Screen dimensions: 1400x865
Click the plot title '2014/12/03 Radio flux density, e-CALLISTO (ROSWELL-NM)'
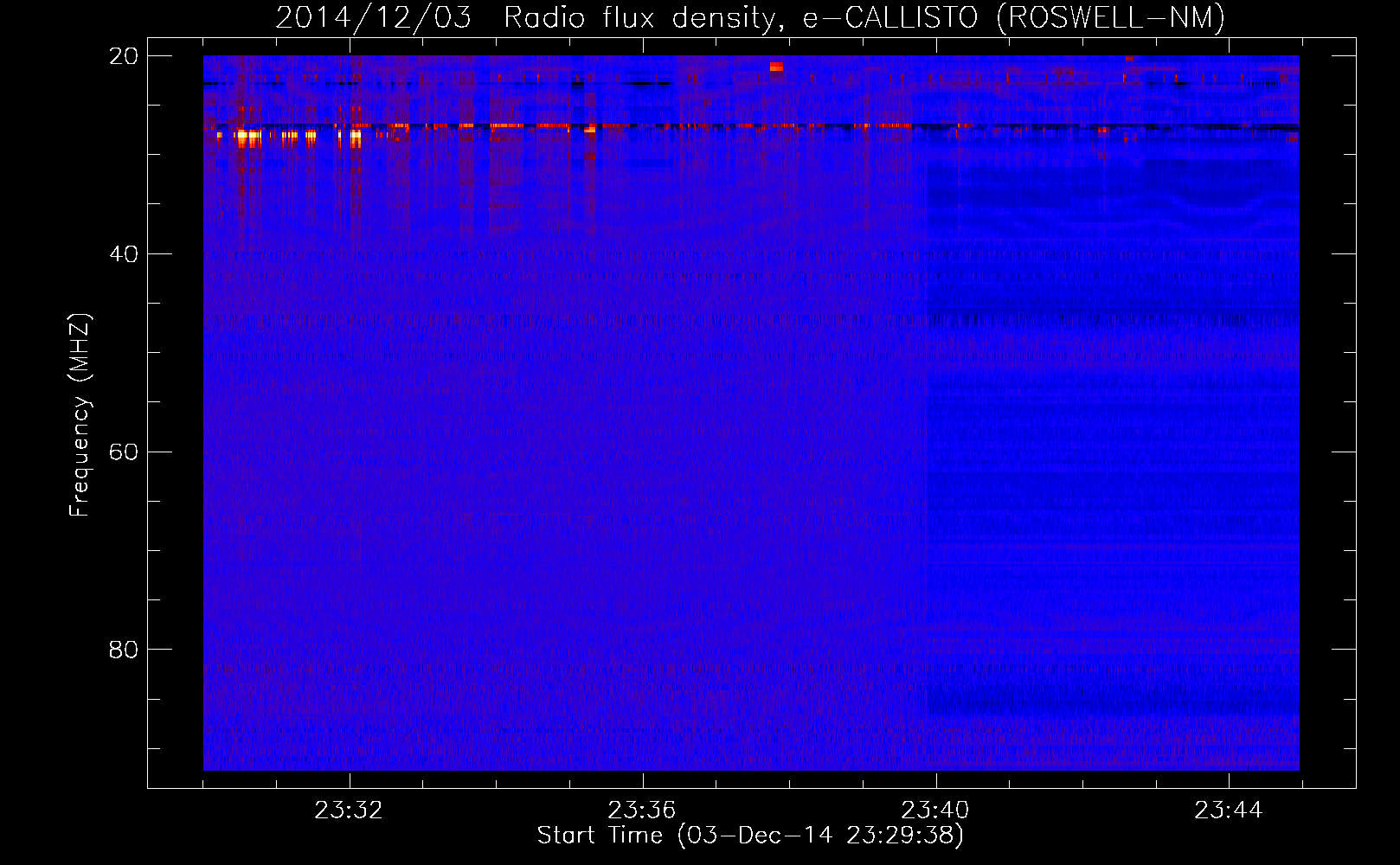coord(750,17)
